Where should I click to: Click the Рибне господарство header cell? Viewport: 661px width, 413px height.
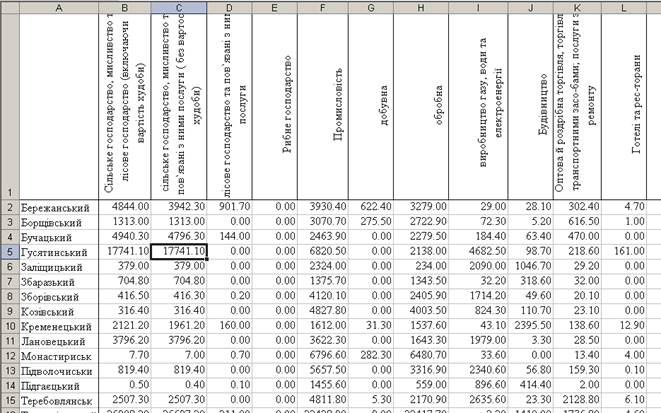(x=274, y=107)
